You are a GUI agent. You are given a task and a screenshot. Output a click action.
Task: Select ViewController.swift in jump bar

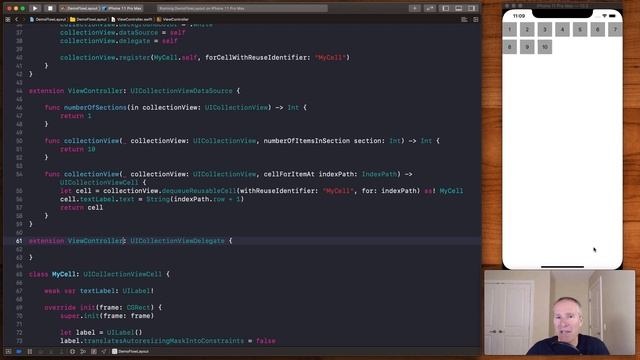132,19
